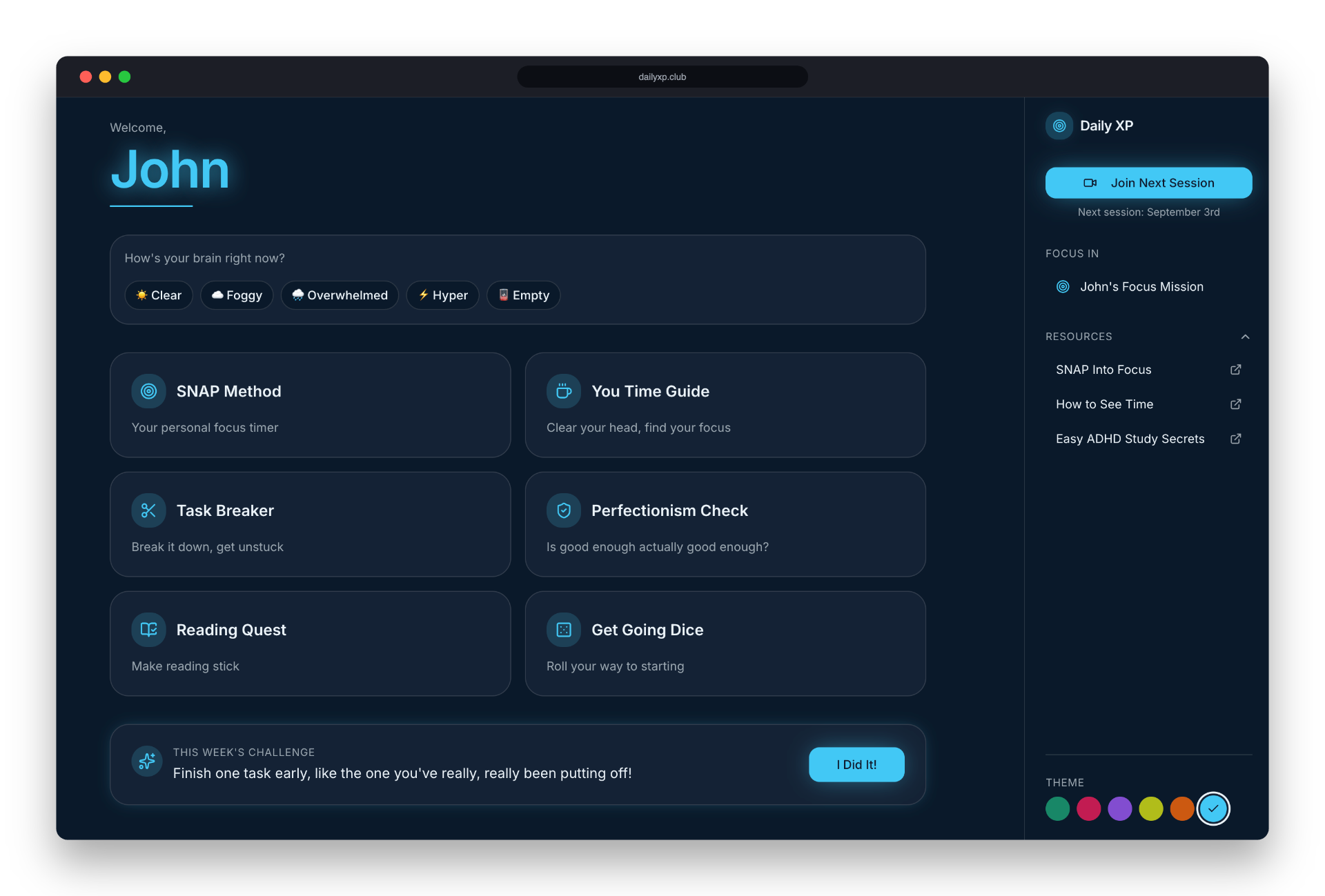
Task: Click the Reading Quest book icon
Action: [148, 630]
